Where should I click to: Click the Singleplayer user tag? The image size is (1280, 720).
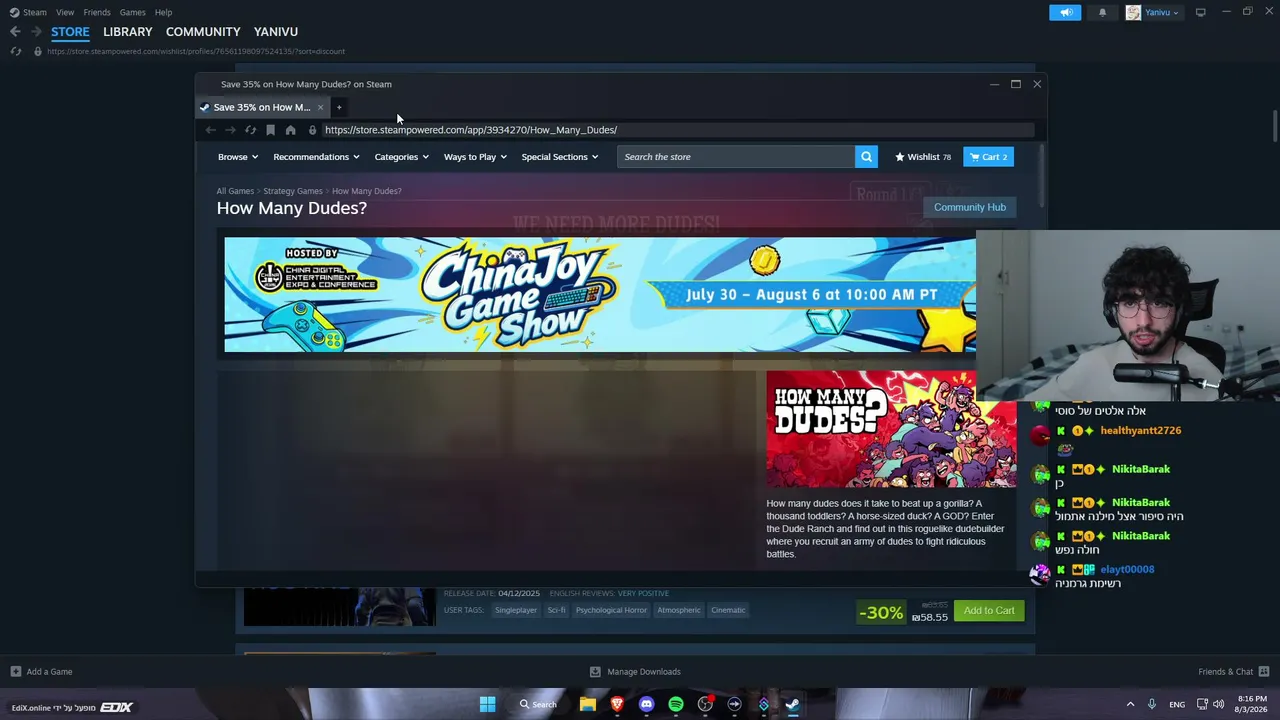point(516,610)
